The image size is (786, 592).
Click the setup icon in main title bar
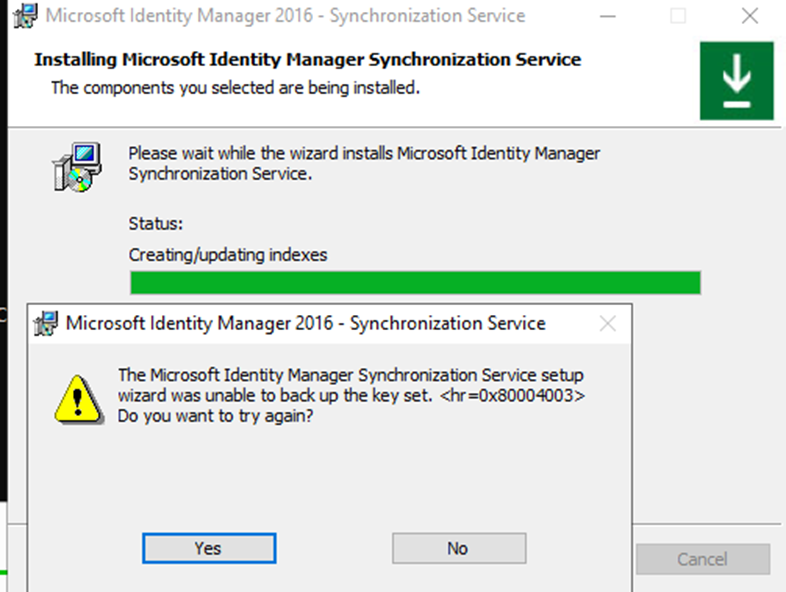click(25, 16)
